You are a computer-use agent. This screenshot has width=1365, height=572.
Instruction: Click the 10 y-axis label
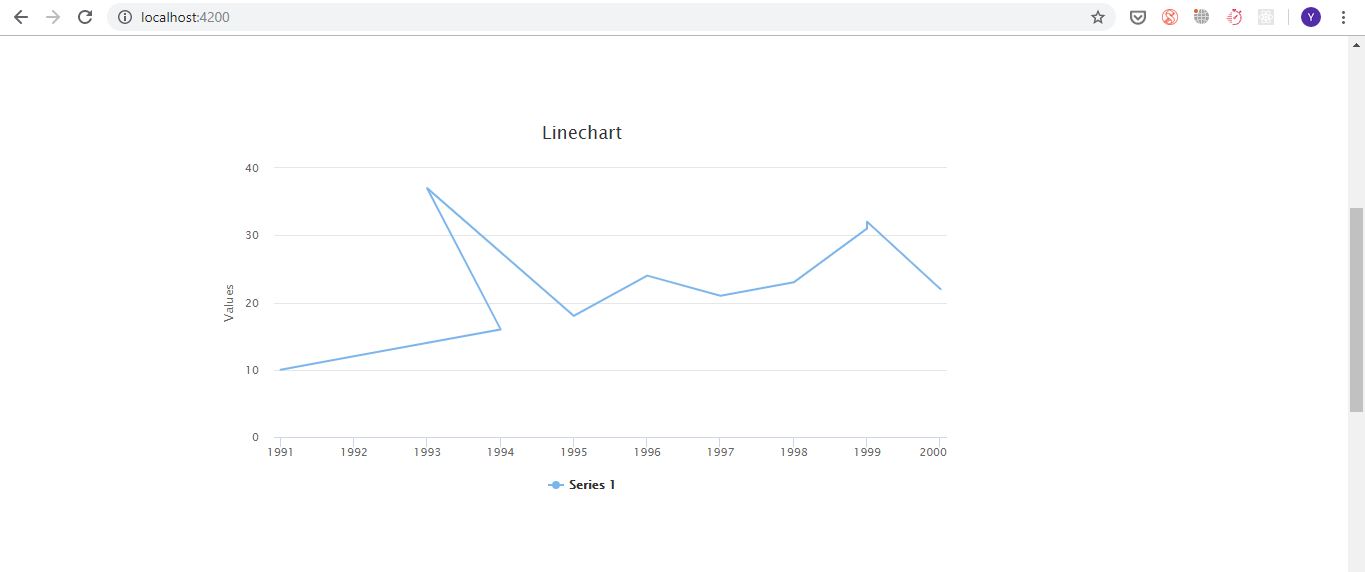coord(252,370)
